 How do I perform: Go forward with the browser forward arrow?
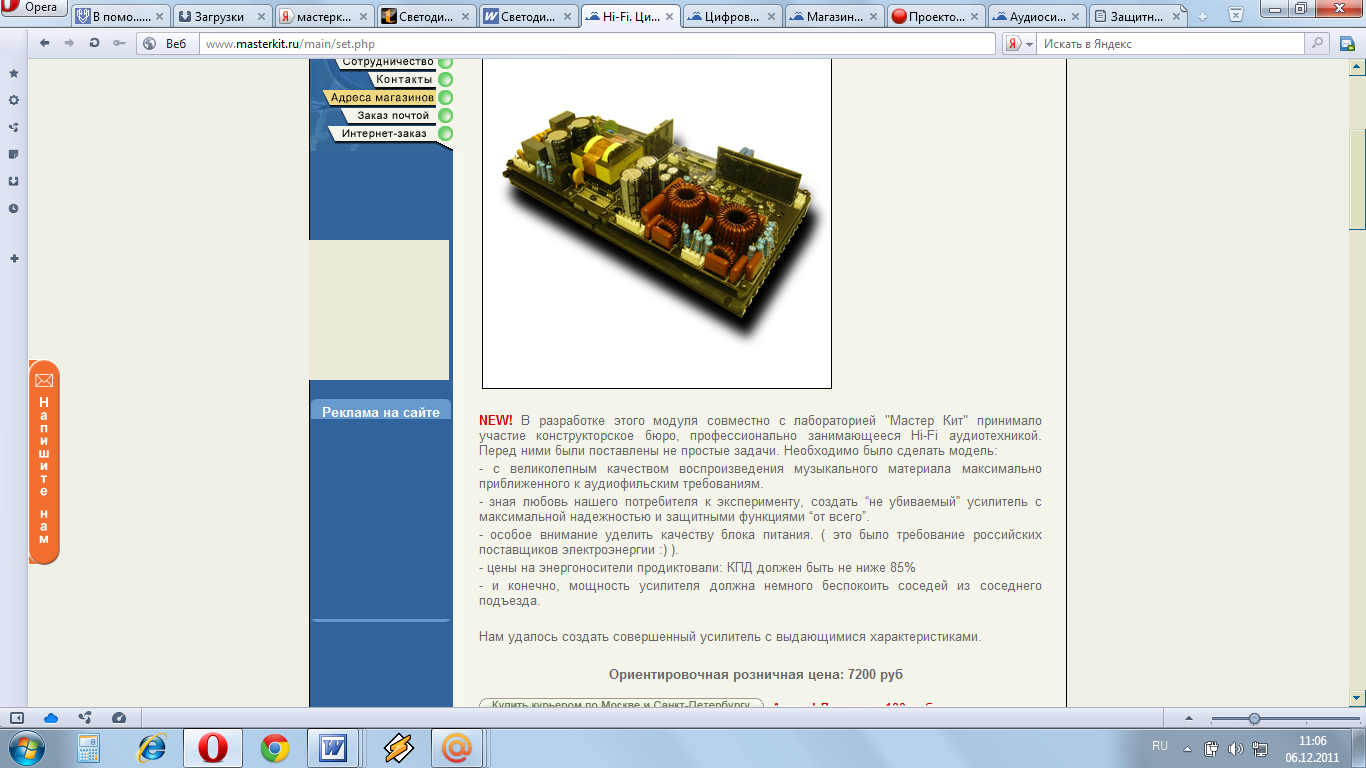[69, 43]
